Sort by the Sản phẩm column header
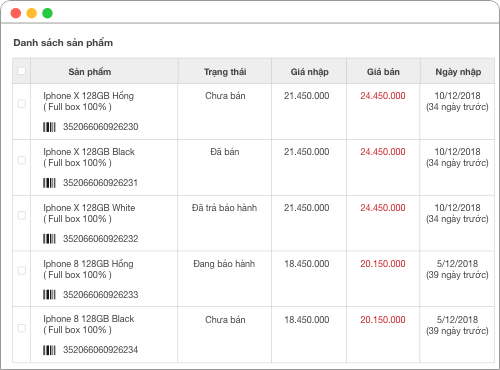 (x=90, y=72)
